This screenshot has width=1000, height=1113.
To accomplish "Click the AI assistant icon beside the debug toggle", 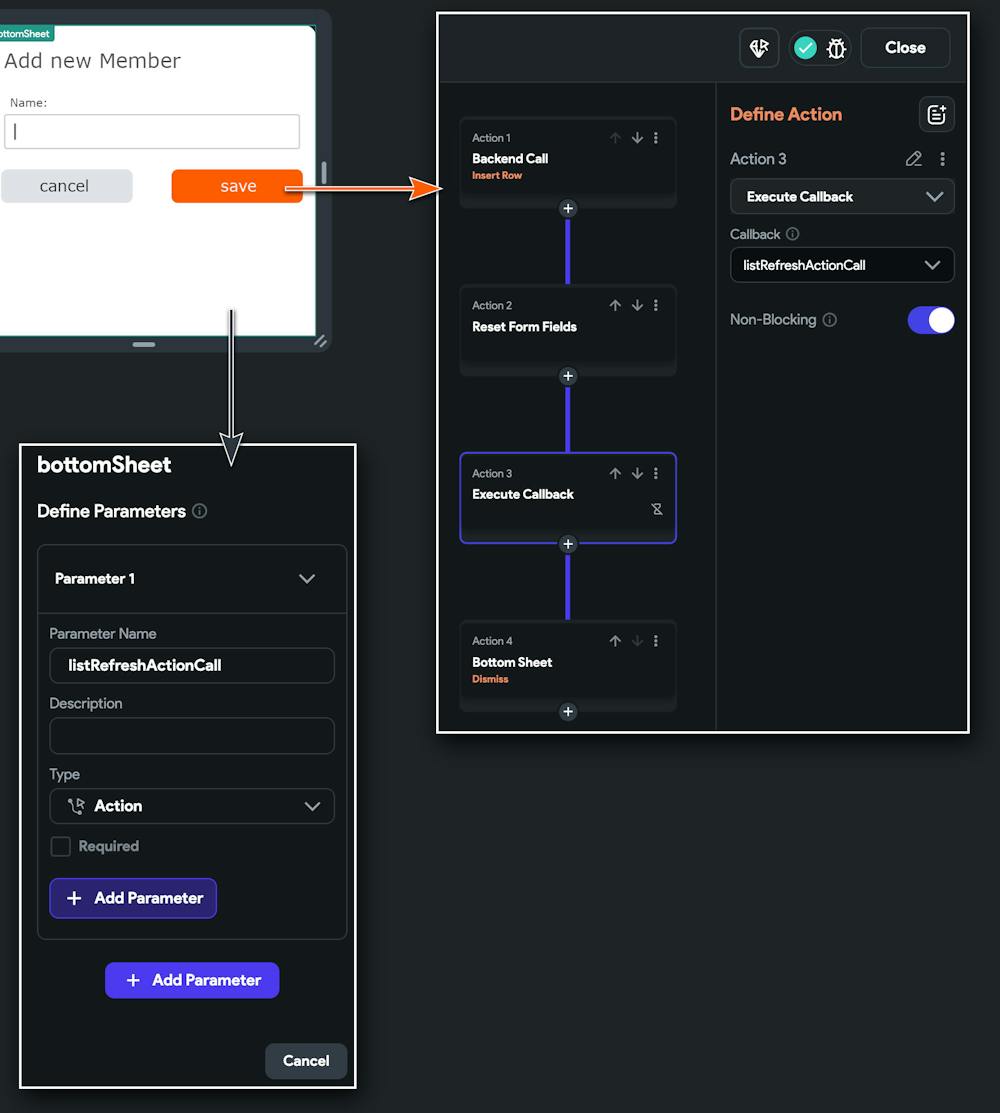I will click(759, 48).
